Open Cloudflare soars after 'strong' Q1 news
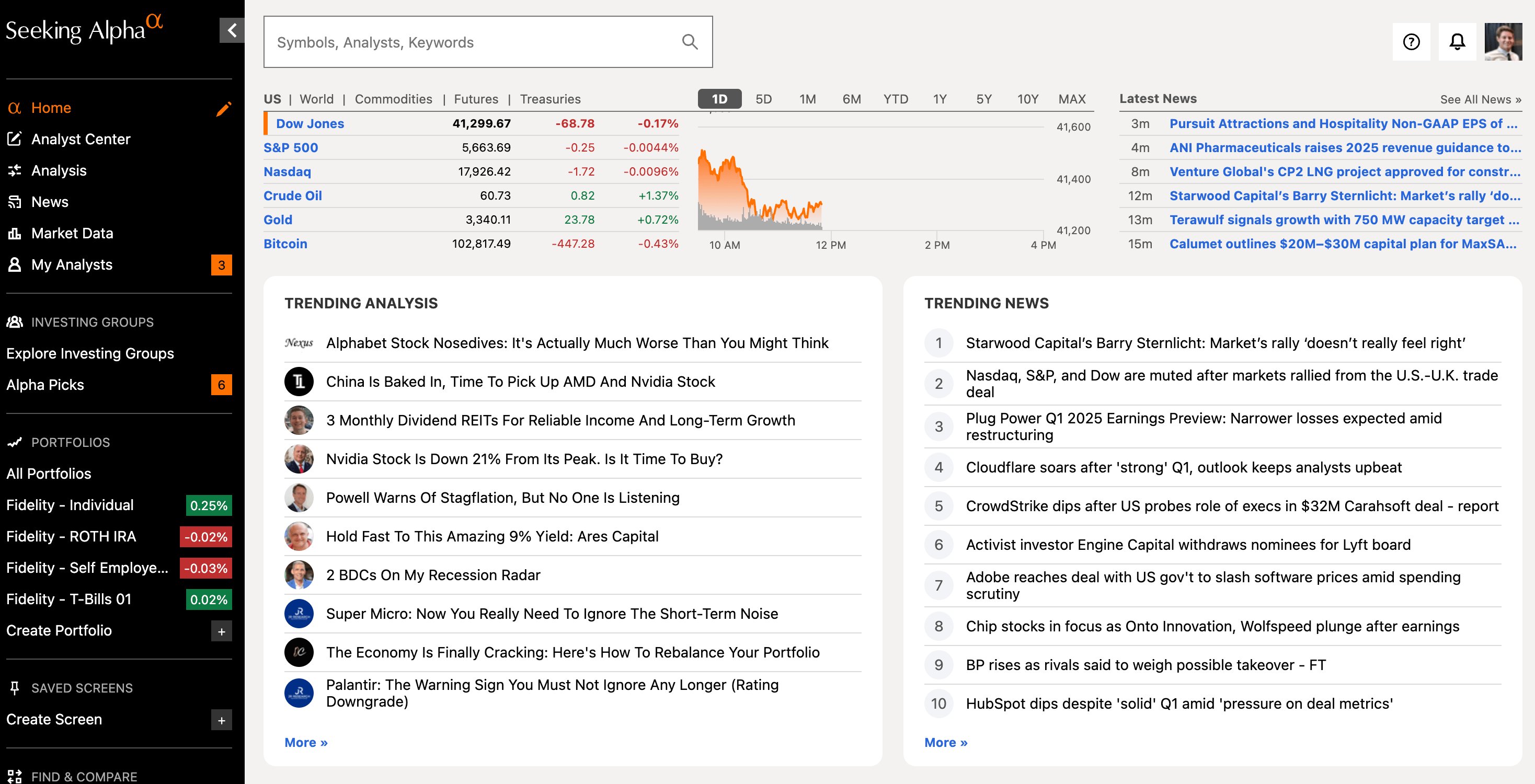The width and height of the screenshot is (1535, 784). pyautogui.click(x=1184, y=468)
